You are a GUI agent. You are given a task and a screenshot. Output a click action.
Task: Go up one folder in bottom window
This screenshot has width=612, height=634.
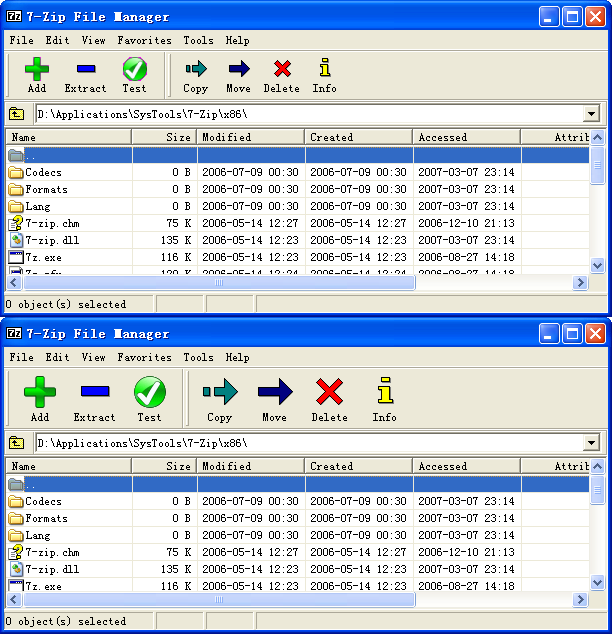click(17, 443)
